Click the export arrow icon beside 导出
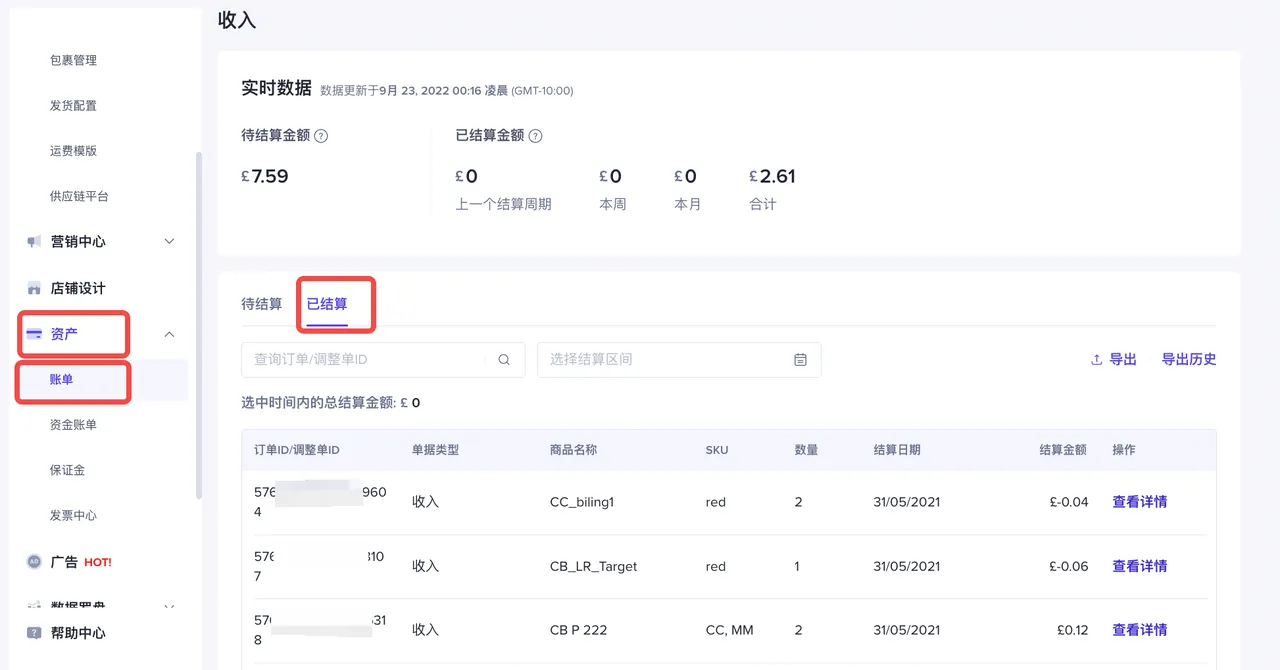 click(x=1097, y=359)
